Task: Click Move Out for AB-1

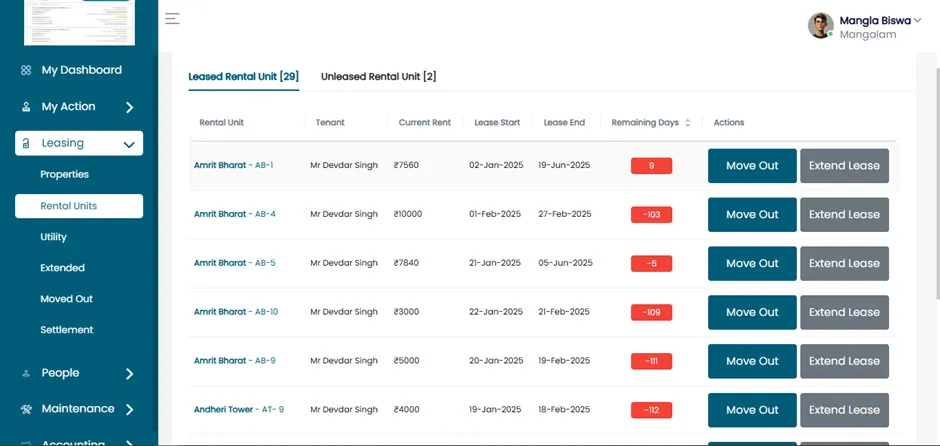Action: point(752,165)
